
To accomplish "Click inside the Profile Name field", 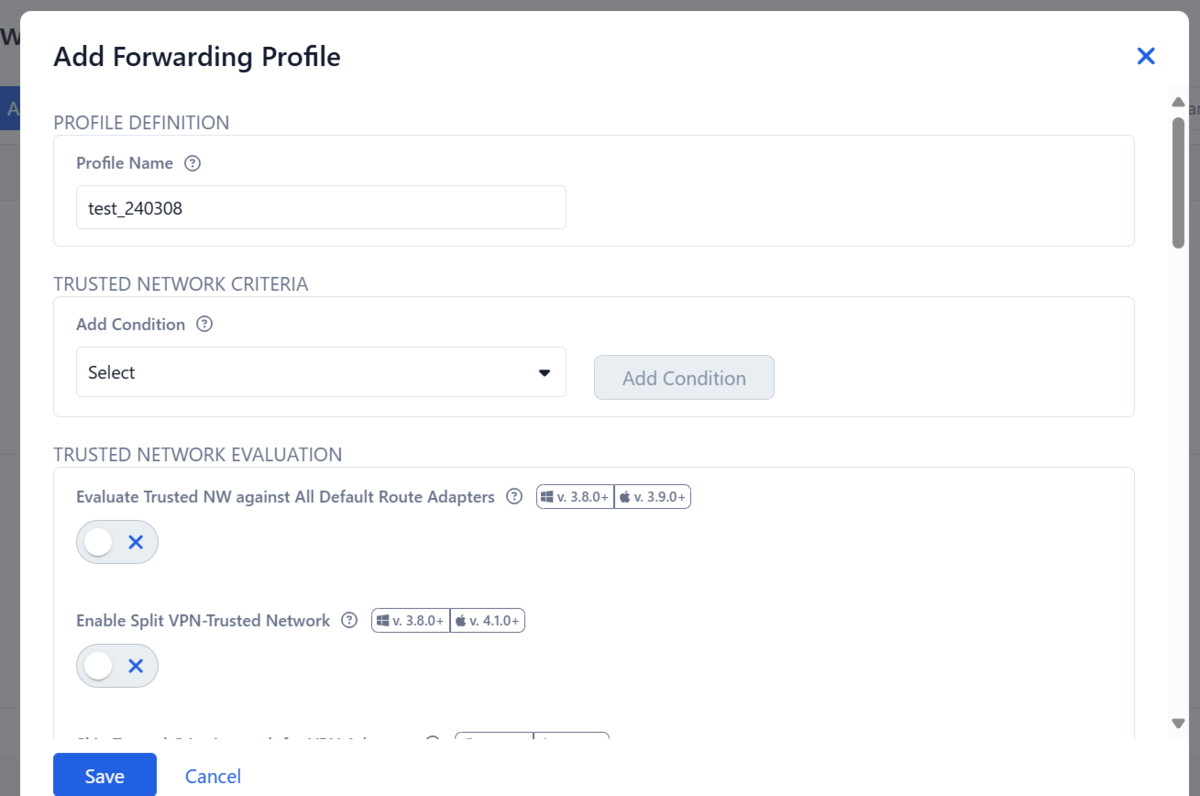I will pyautogui.click(x=320, y=207).
